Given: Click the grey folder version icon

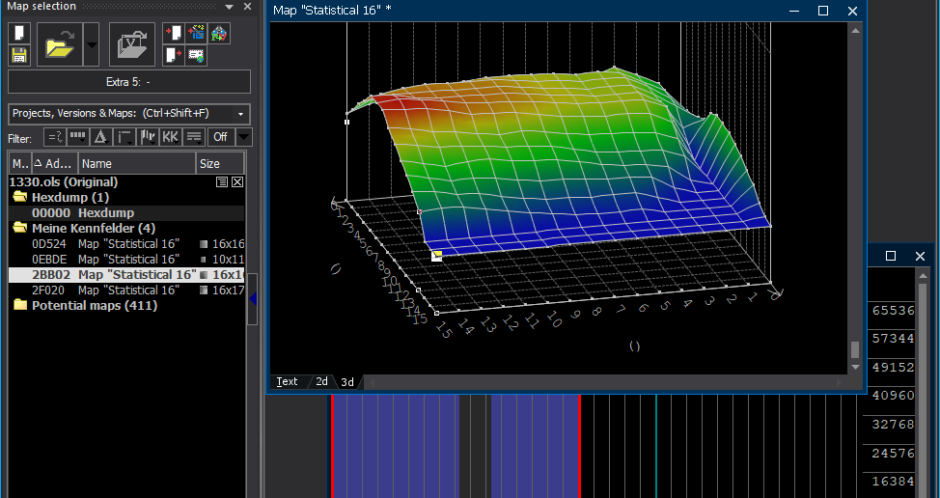Looking at the screenshot, I should pyautogui.click(x=131, y=44).
